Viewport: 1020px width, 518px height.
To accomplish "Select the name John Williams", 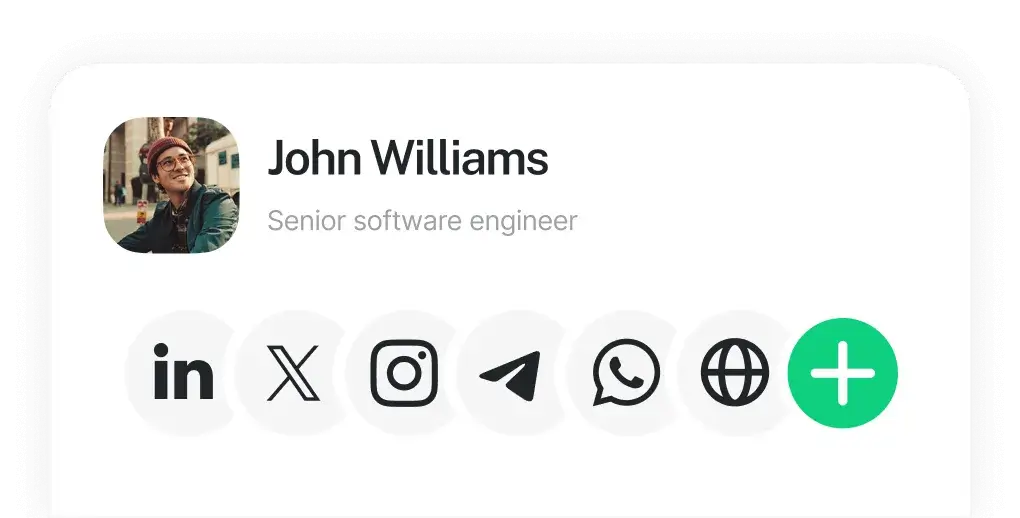I will pos(408,157).
